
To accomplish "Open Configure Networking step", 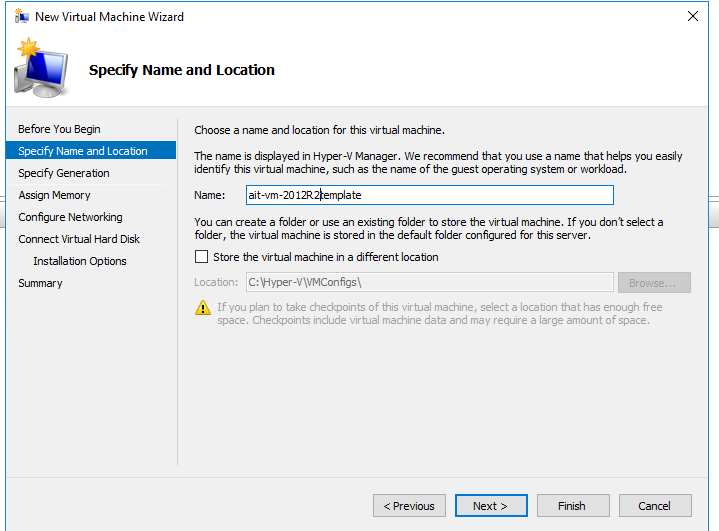I will click(70, 217).
